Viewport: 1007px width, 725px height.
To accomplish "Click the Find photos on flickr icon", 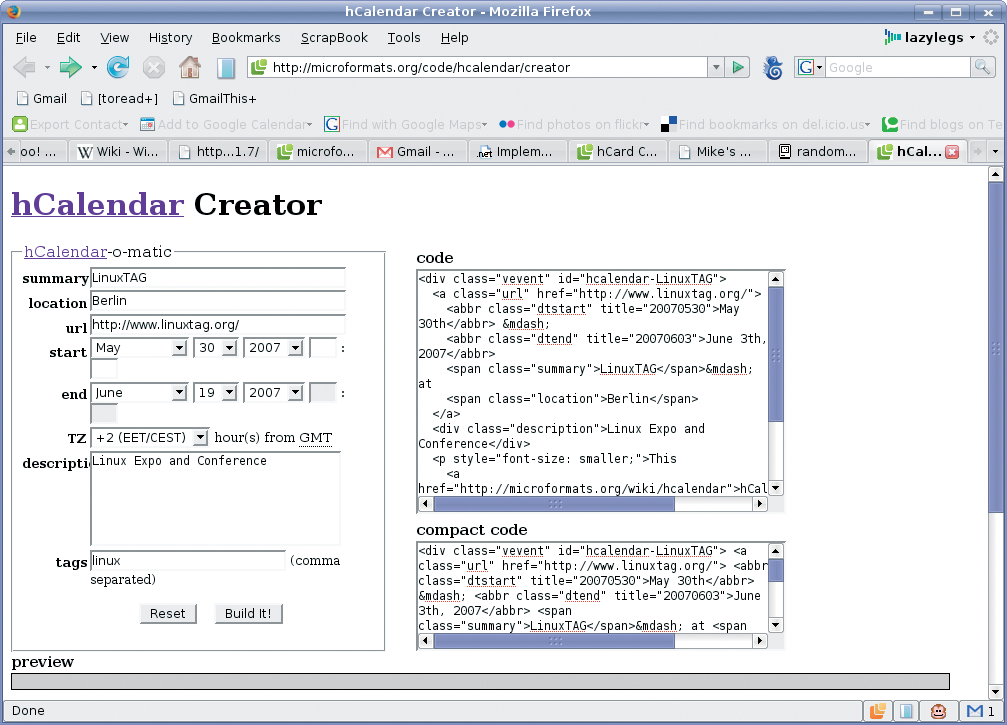I will [x=507, y=124].
